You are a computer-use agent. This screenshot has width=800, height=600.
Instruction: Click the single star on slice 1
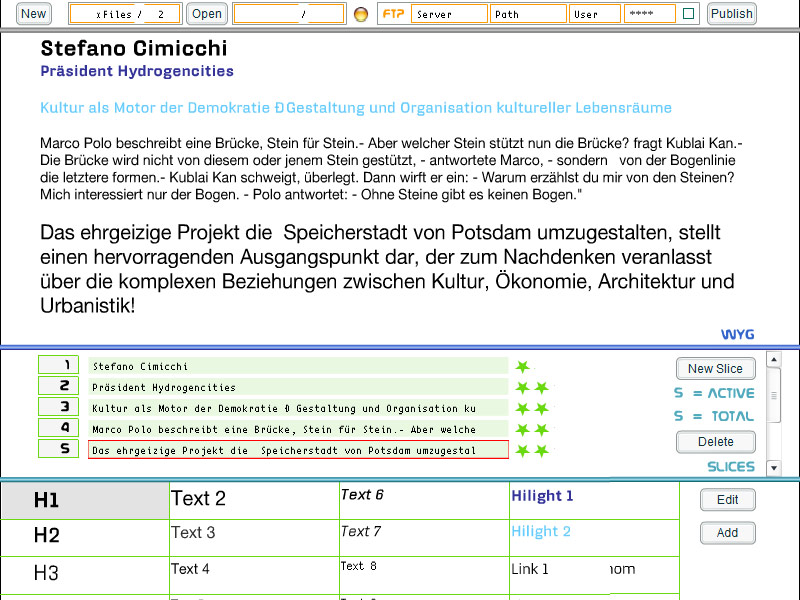pos(522,366)
